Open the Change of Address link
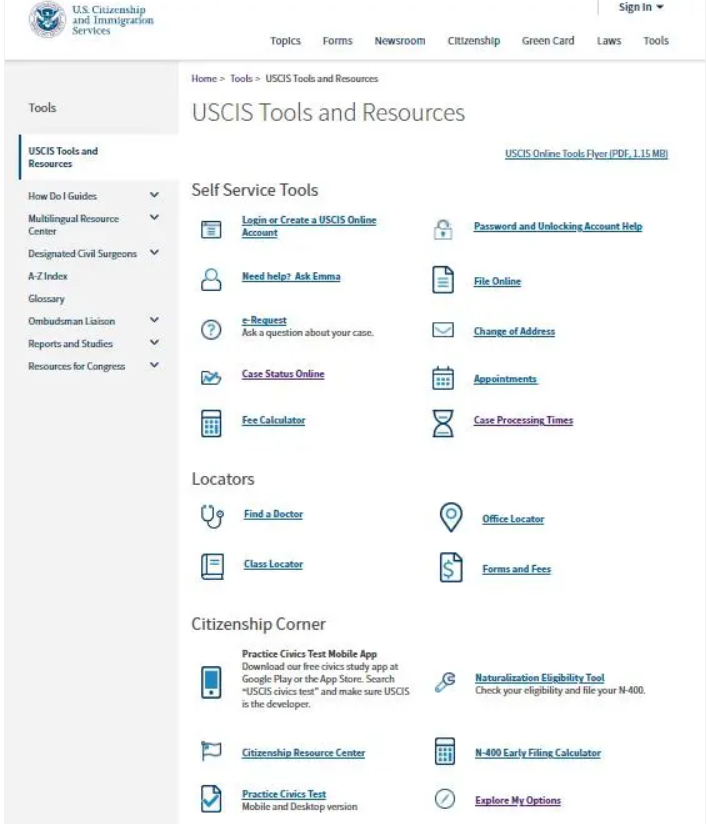 tap(514, 331)
